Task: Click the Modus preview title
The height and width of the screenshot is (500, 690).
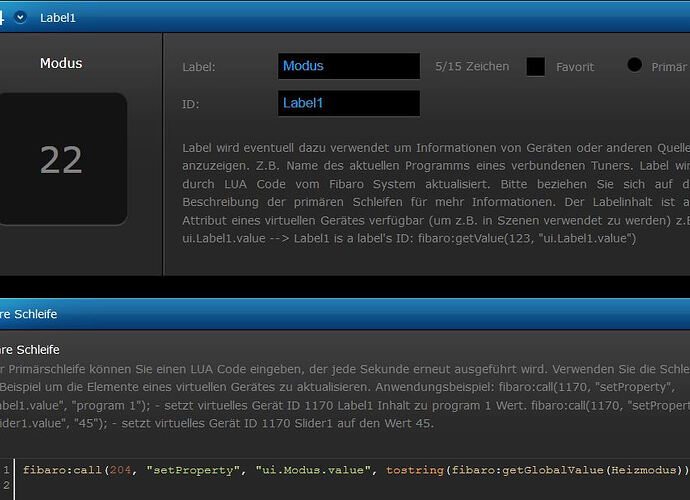Action: (61, 63)
